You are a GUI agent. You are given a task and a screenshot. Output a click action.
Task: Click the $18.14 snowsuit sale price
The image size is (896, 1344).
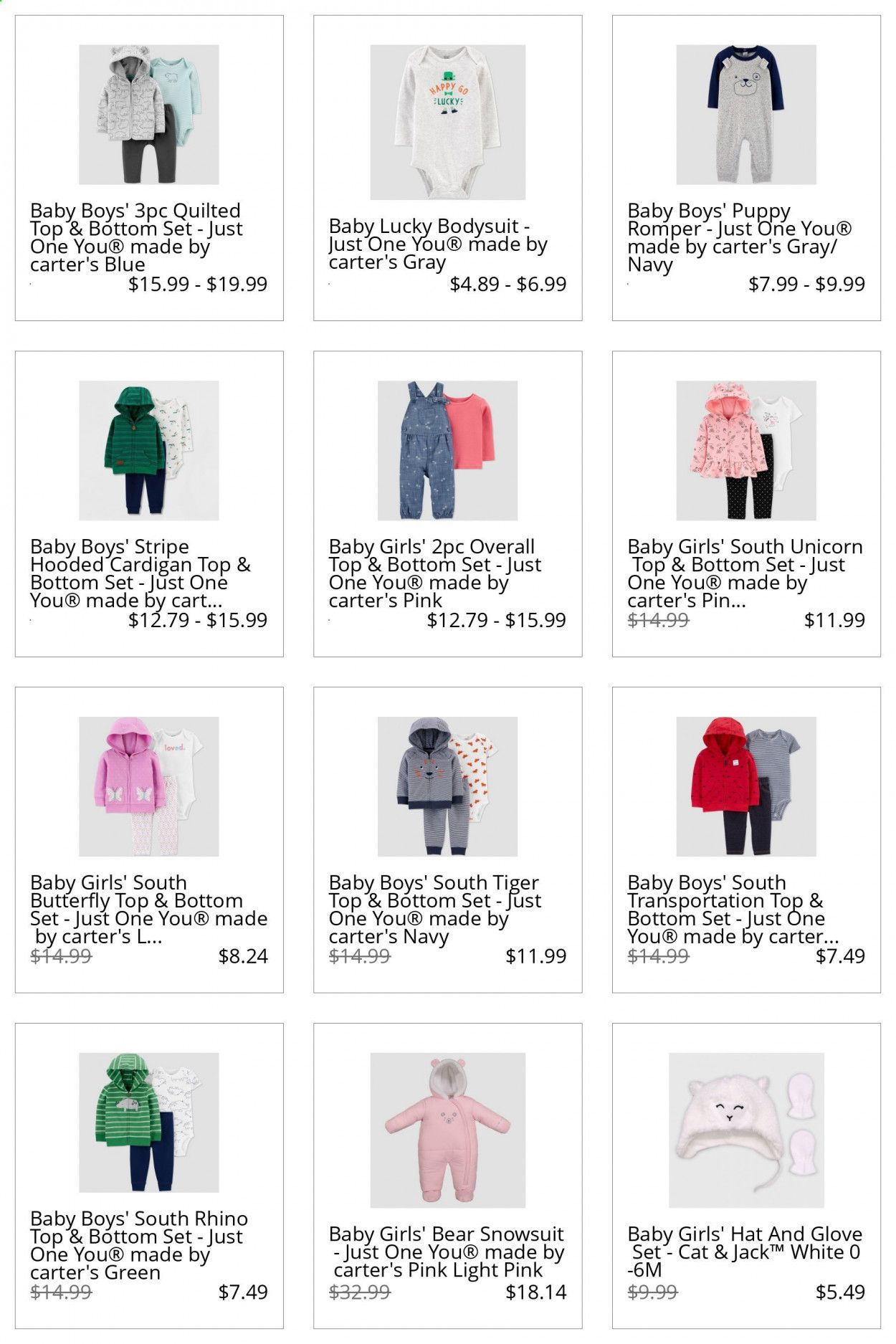(x=536, y=1292)
